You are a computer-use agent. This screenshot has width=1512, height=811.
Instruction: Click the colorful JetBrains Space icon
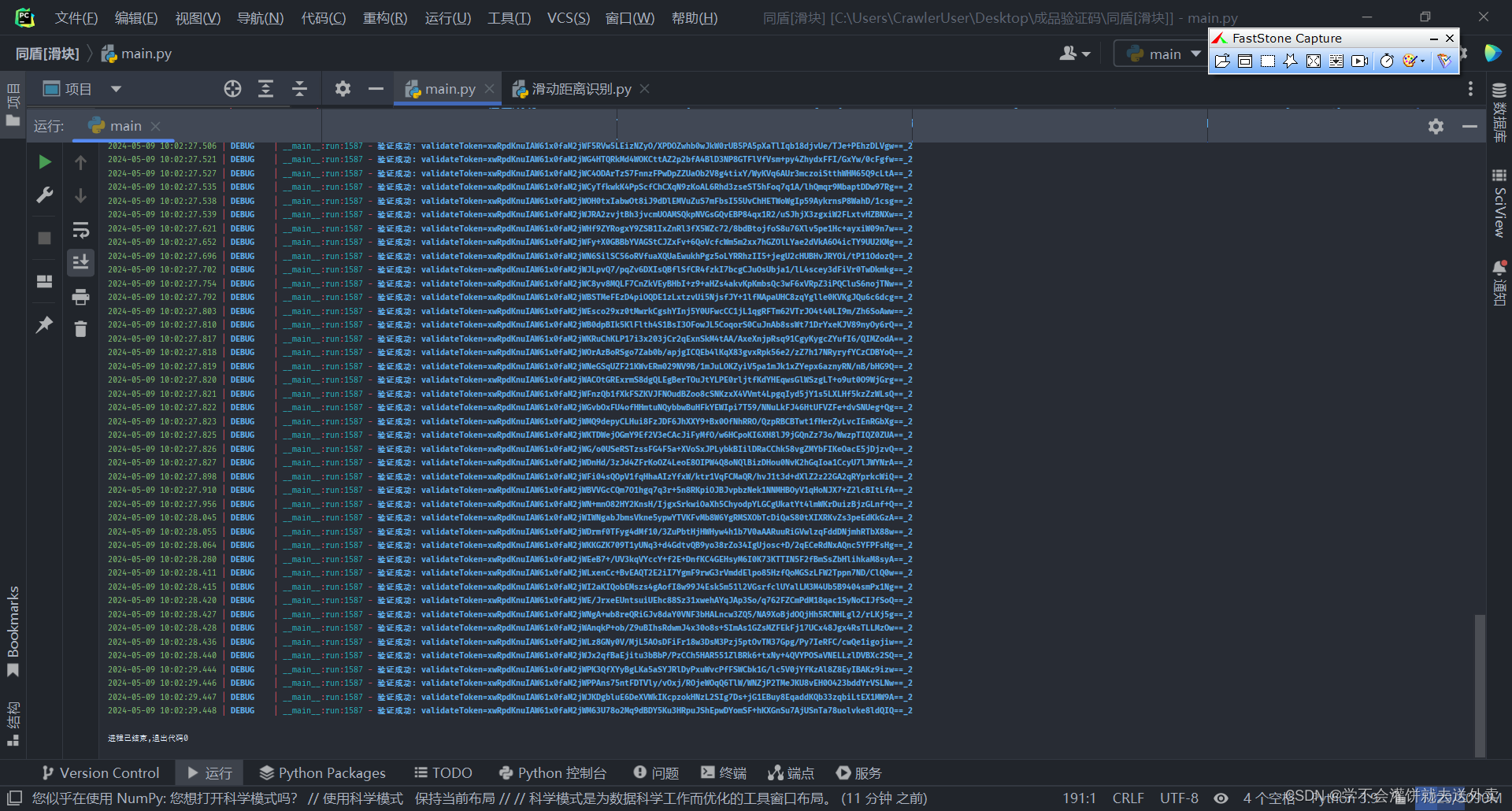pos(1492,54)
